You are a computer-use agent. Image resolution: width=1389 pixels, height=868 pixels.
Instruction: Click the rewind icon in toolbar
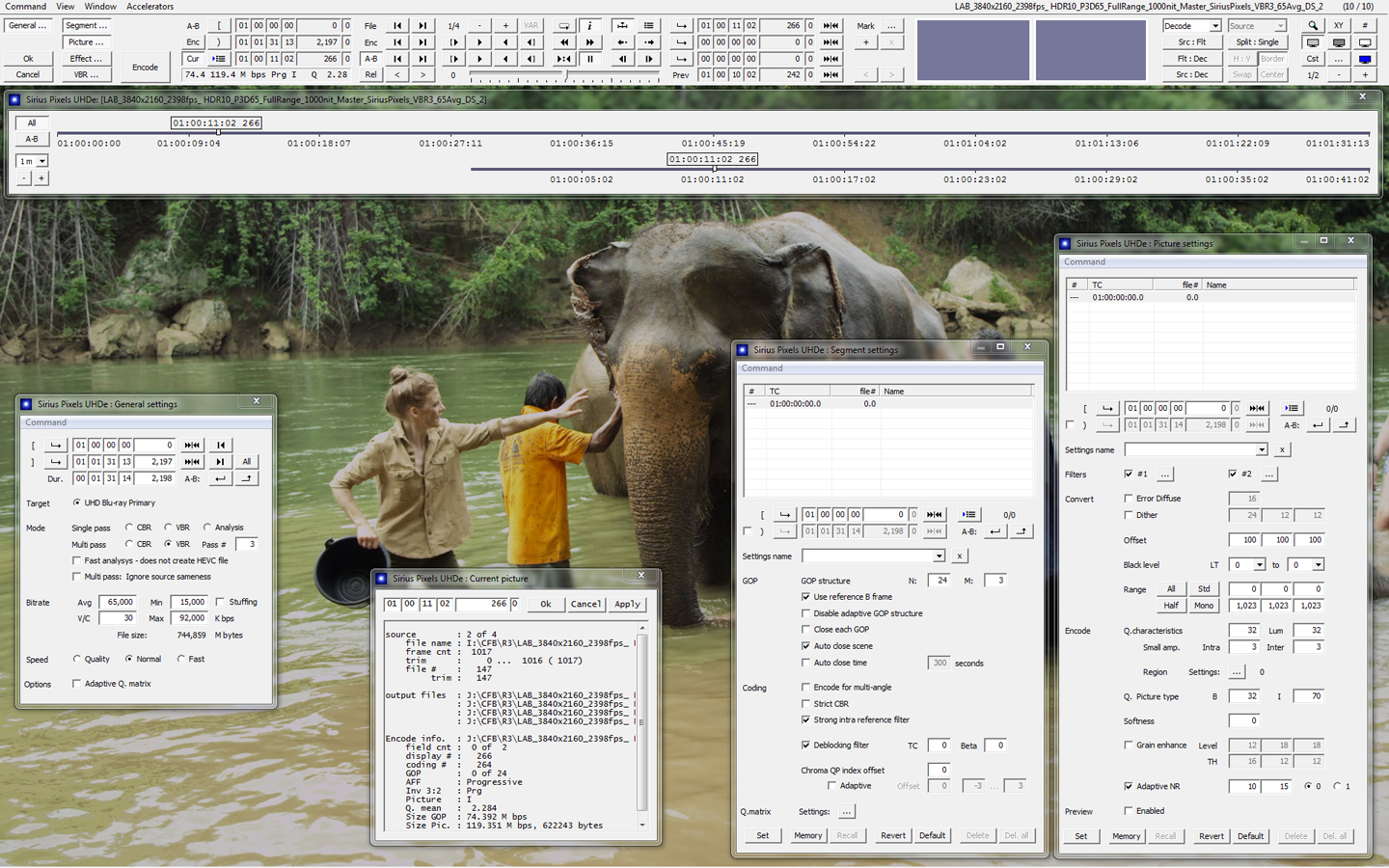click(x=564, y=42)
